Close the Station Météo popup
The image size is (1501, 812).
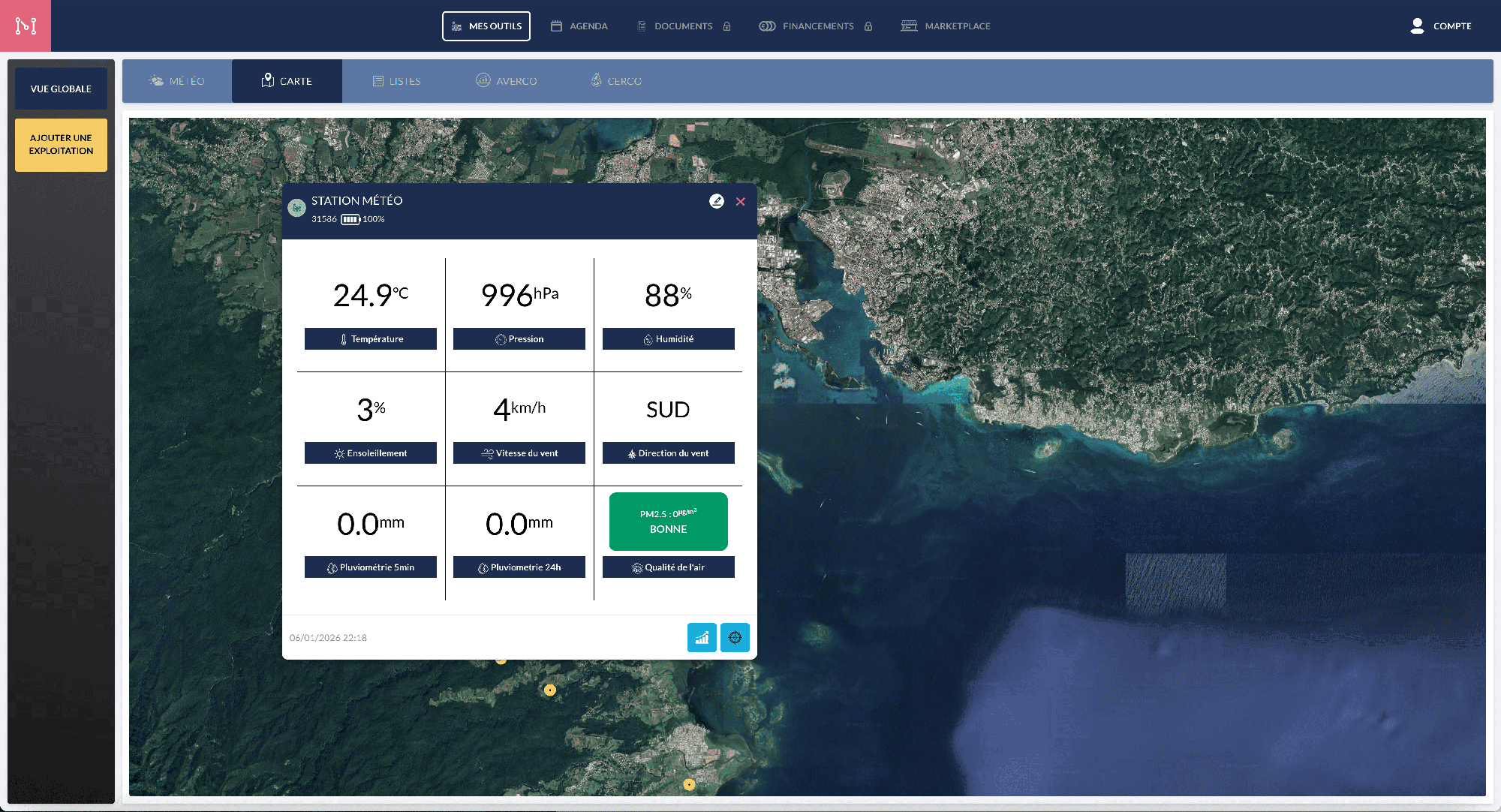[741, 201]
